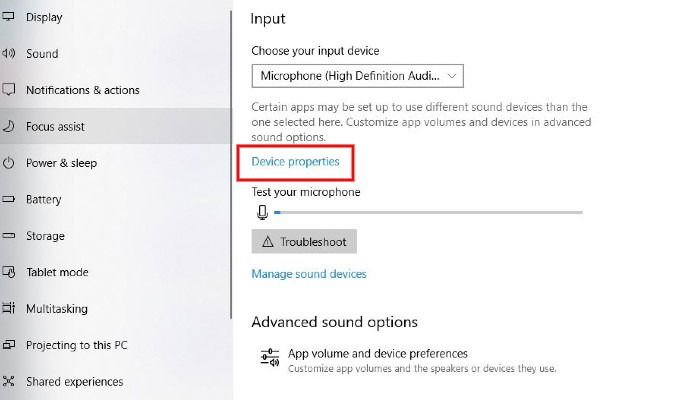Click Manage sound devices link
The width and height of the screenshot is (700, 400).
(x=309, y=274)
